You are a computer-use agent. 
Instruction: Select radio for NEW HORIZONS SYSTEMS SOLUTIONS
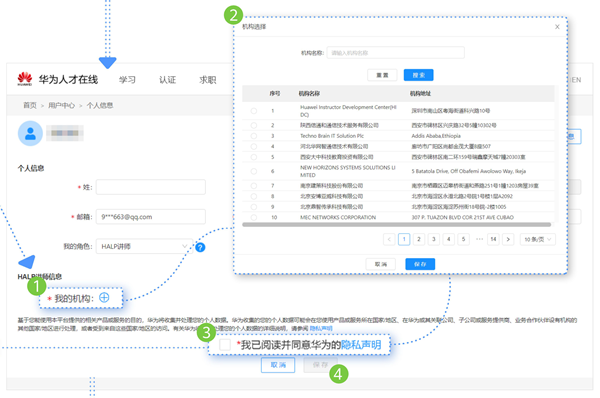(254, 171)
